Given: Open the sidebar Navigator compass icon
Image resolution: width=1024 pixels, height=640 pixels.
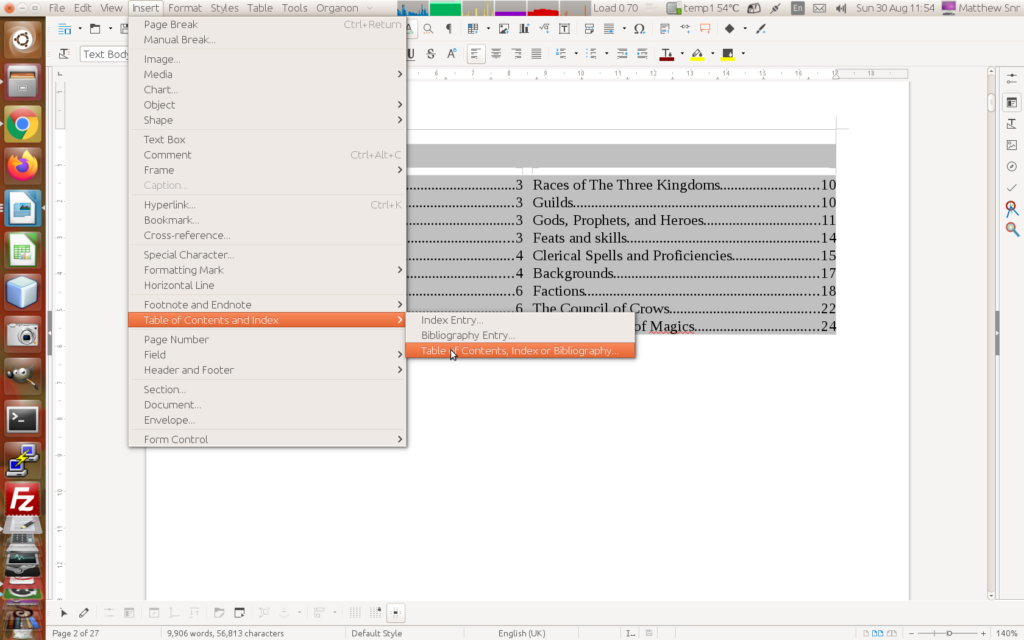Looking at the screenshot, I should 1011,166.
